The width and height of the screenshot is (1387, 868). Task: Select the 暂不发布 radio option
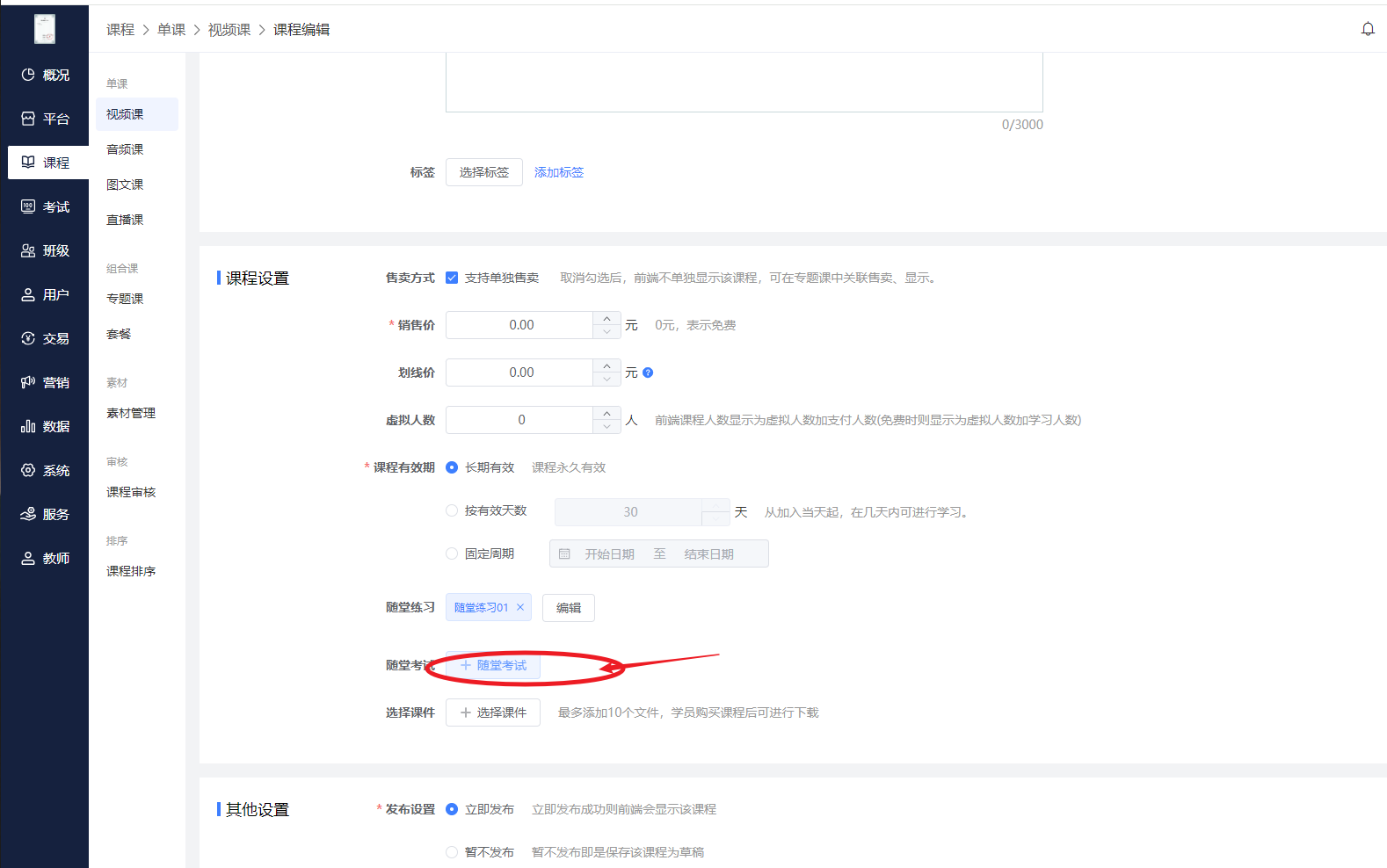tap(452, 851)
